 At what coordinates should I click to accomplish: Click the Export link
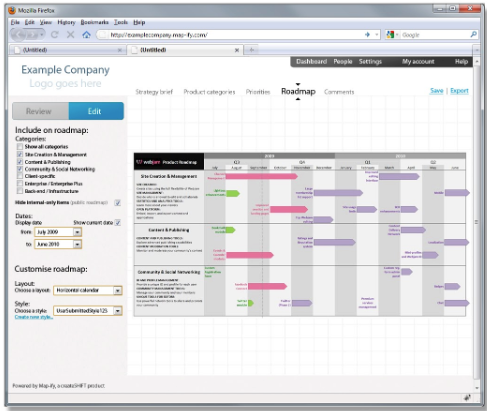point(459,91)
